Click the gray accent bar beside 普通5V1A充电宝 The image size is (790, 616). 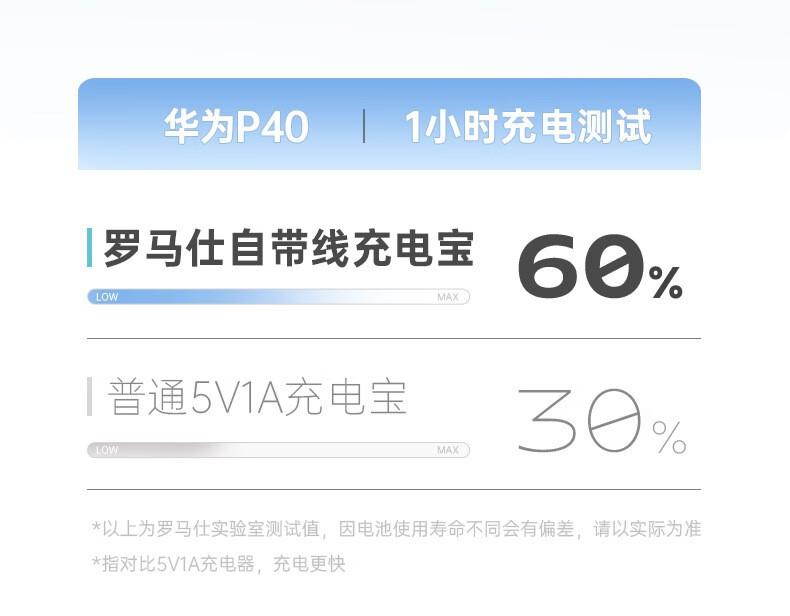point(90,396)
